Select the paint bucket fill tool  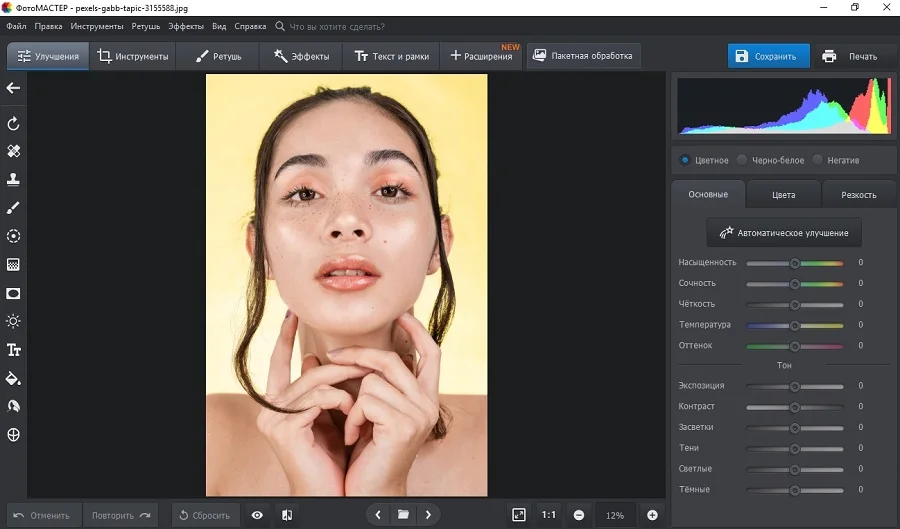pos(13,379)
